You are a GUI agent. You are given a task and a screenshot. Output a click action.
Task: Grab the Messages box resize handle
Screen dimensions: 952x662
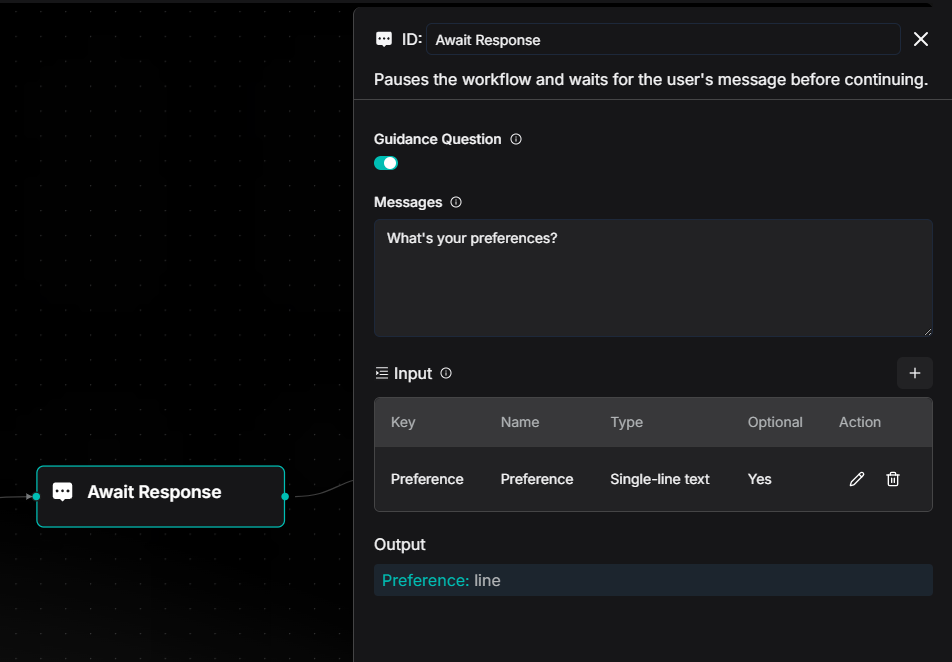click(x=927, y=331)
